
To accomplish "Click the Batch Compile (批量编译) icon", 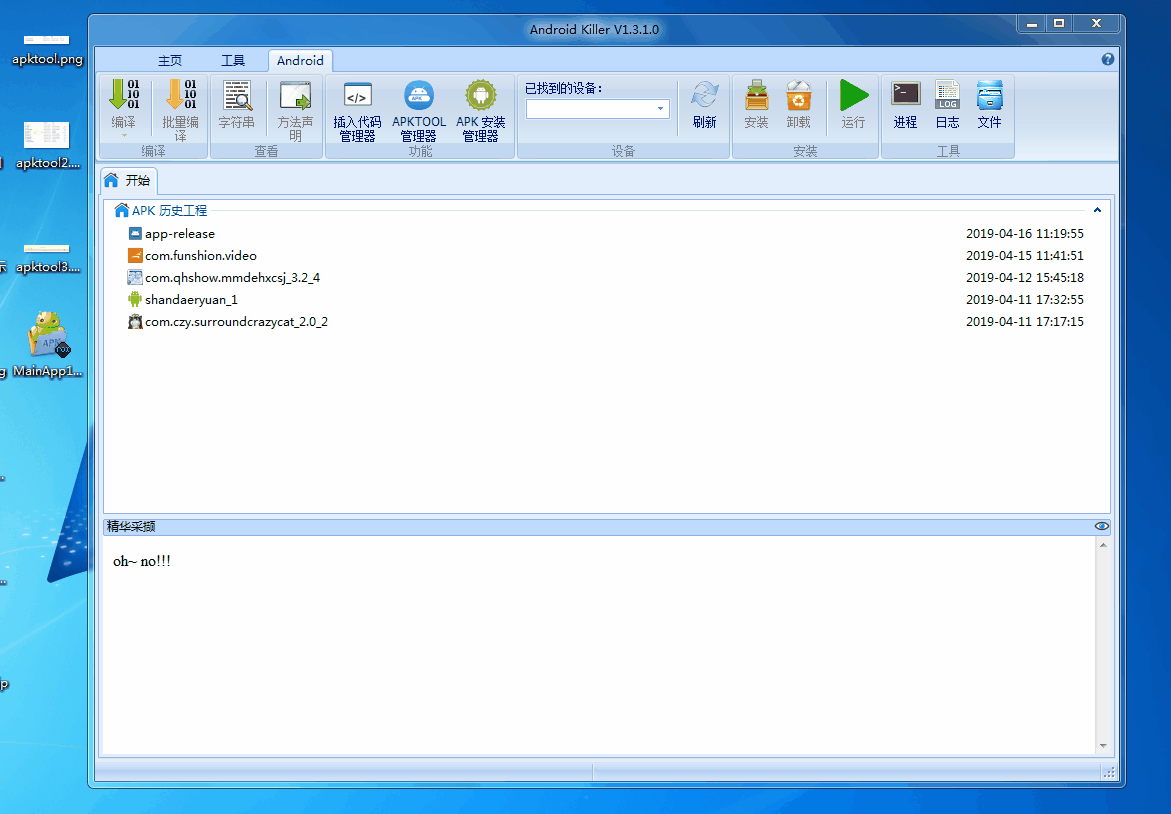I will (180, 97).
